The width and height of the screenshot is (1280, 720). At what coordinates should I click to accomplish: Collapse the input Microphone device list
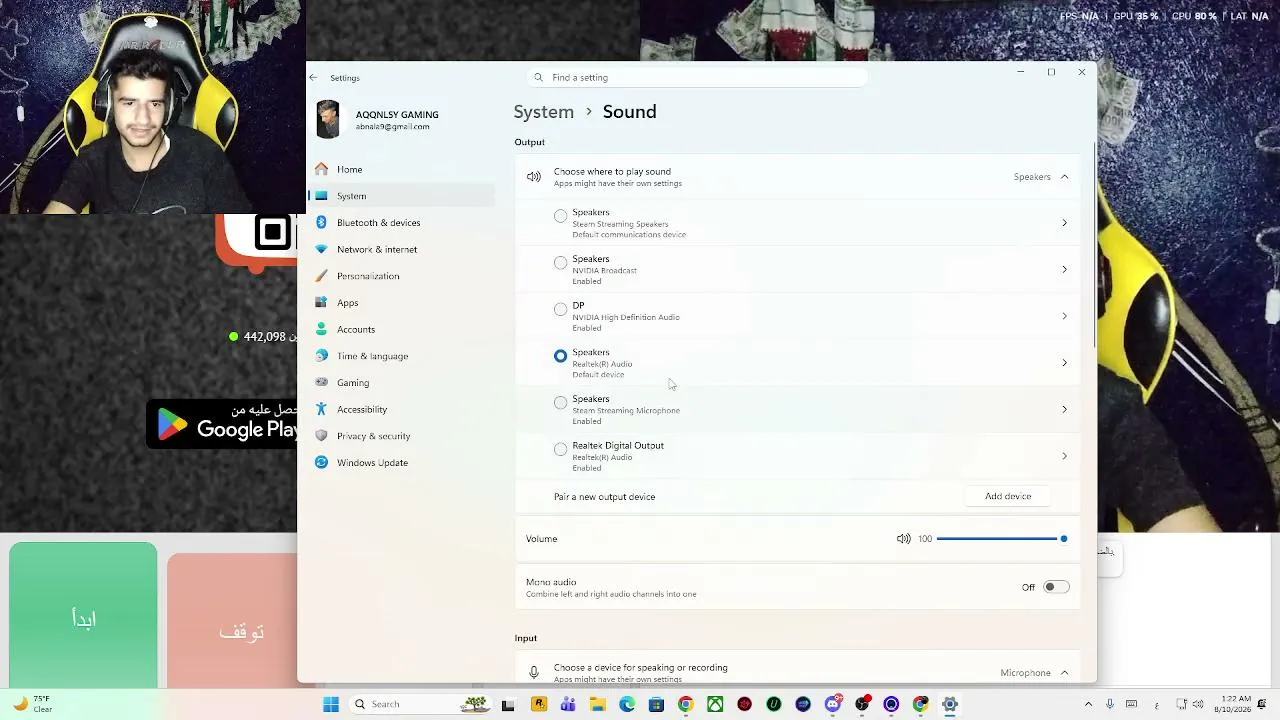point(1064,673)
